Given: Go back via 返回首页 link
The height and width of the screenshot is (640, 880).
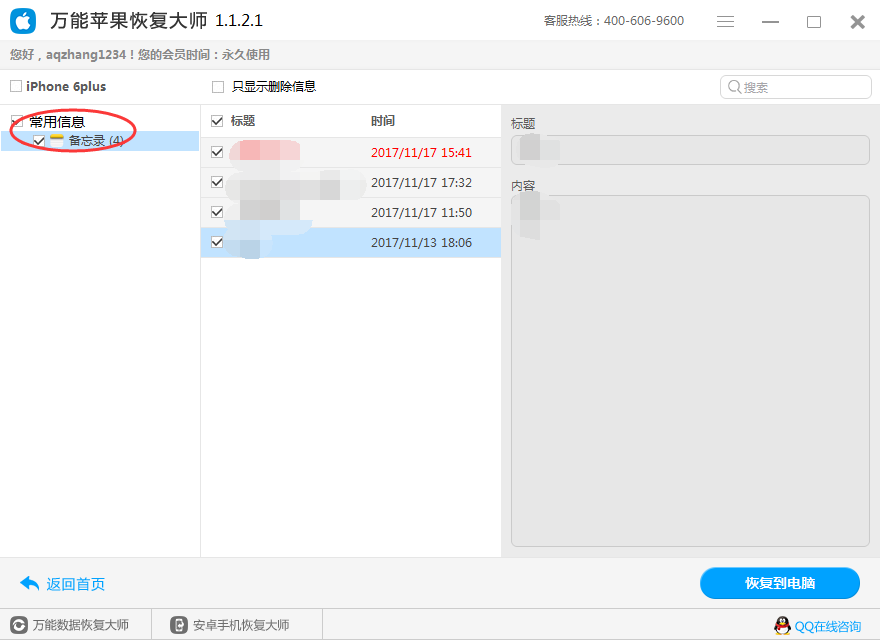Looking at the screenshot, I should tap(76, 584).
